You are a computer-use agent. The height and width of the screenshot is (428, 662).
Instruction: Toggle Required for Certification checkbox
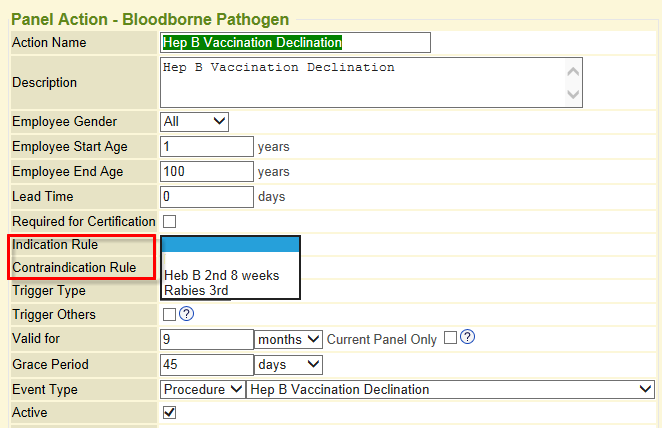(x=169, y=221)
